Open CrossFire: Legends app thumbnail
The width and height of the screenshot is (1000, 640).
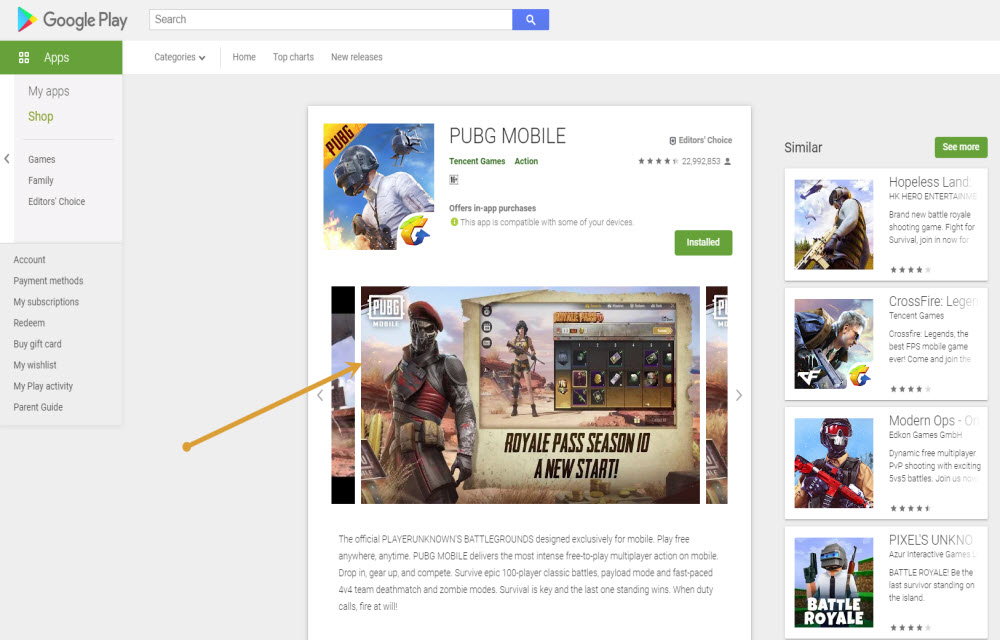pos(834,344)
